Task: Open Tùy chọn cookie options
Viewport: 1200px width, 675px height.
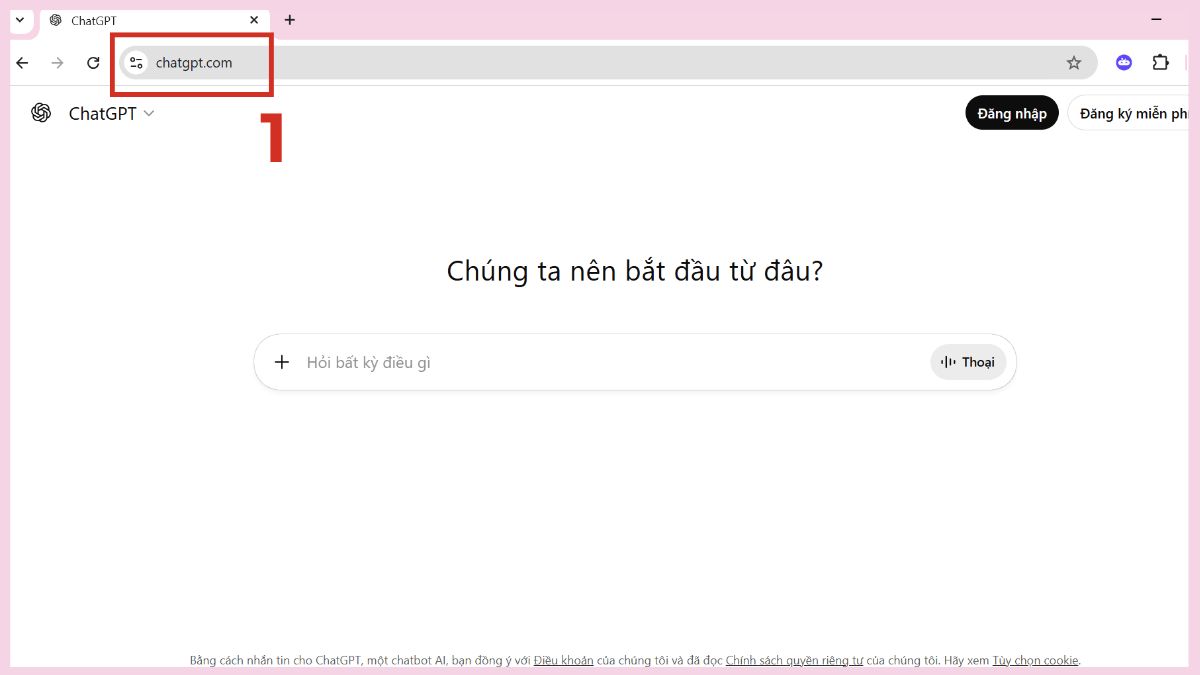Action: pyautogui.click(x=1037, y=660)
